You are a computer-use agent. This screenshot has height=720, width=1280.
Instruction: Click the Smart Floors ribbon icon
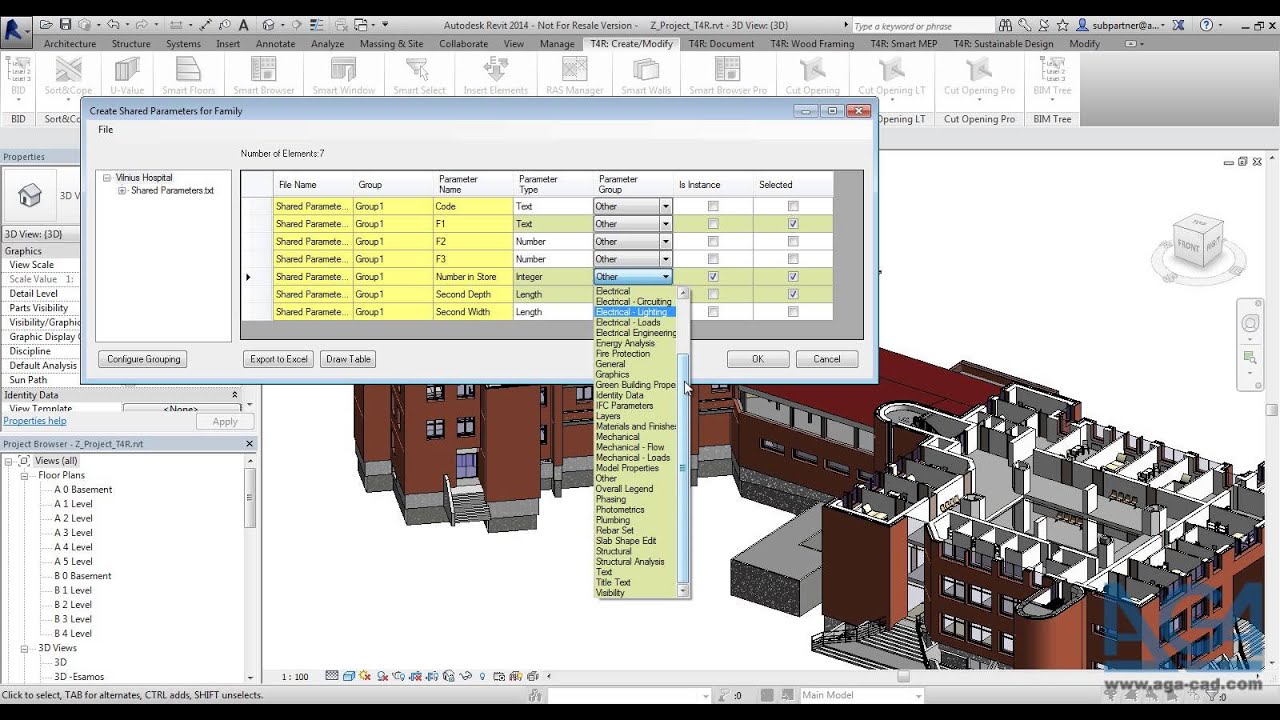click(x=189, y=69)
